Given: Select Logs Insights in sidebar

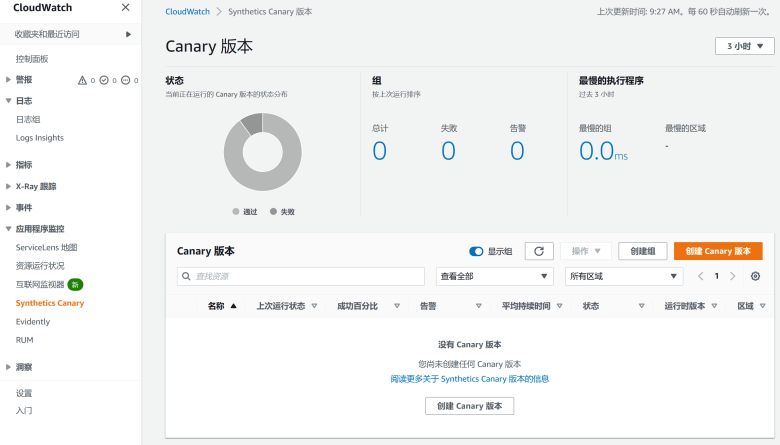Looking at the screenshot, I should pos(40,137).
